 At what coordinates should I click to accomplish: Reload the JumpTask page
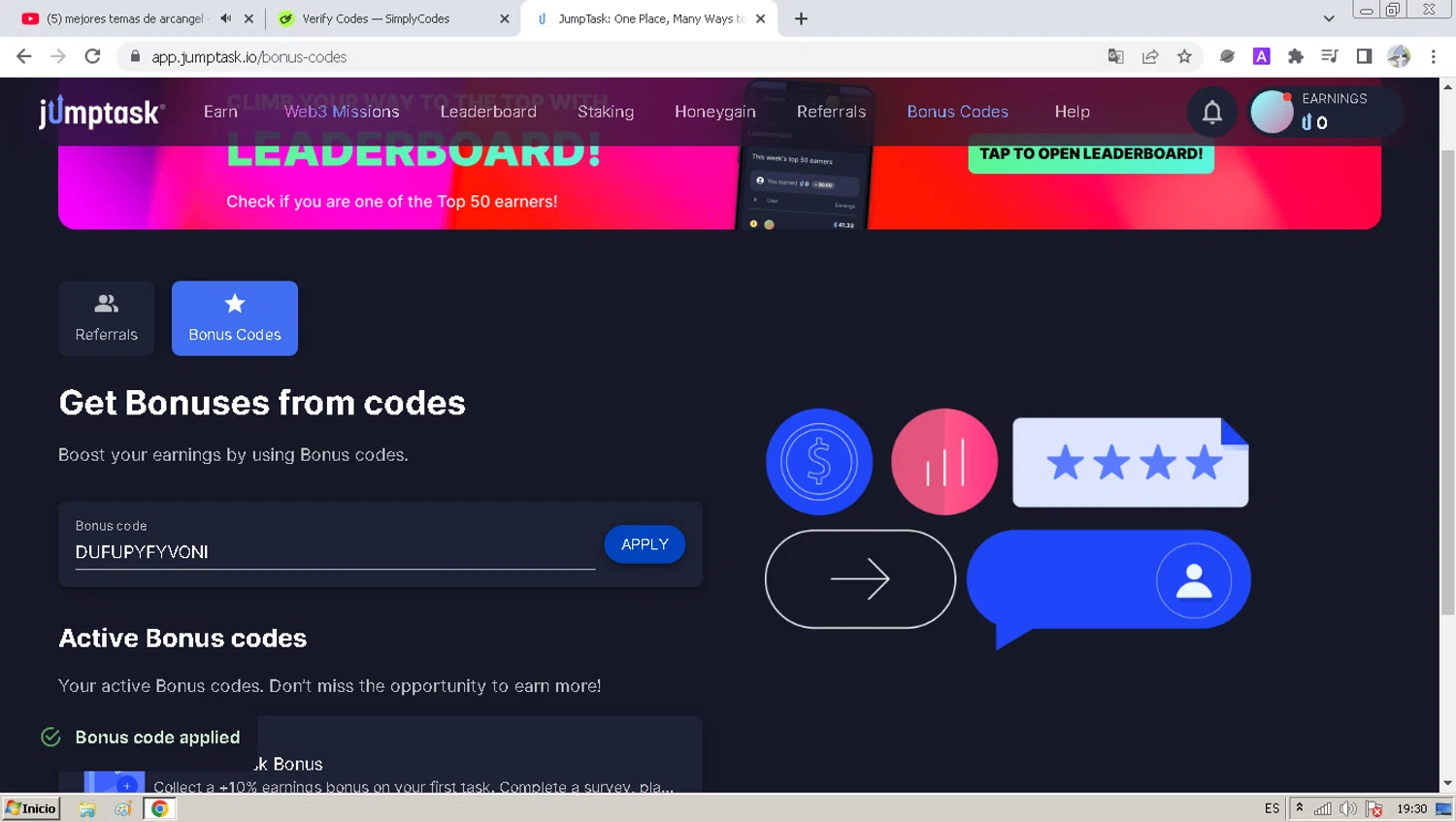(x=92, y=56)
